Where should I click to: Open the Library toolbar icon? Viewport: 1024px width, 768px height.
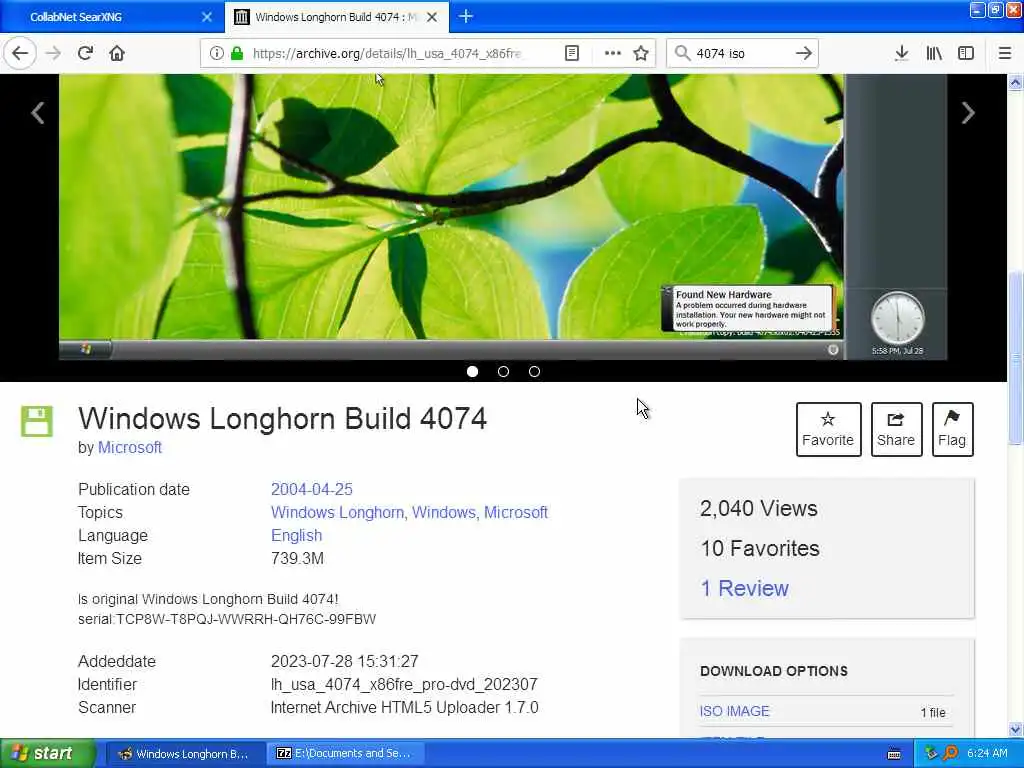pos(934,53)
